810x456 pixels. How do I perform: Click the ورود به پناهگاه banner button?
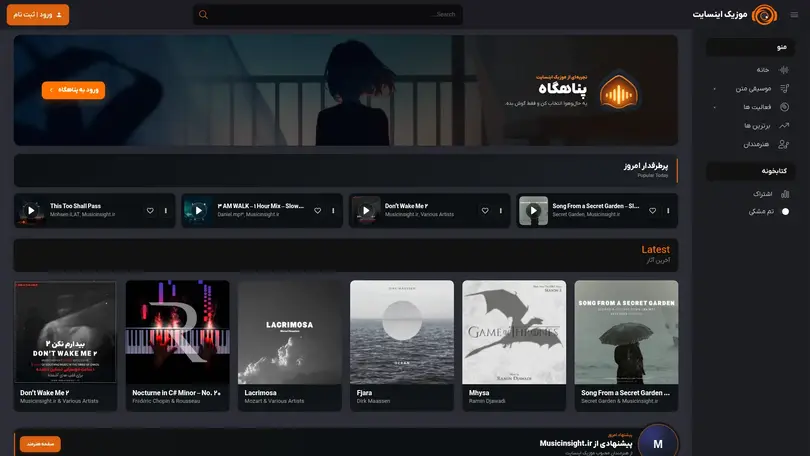point(73,90)
